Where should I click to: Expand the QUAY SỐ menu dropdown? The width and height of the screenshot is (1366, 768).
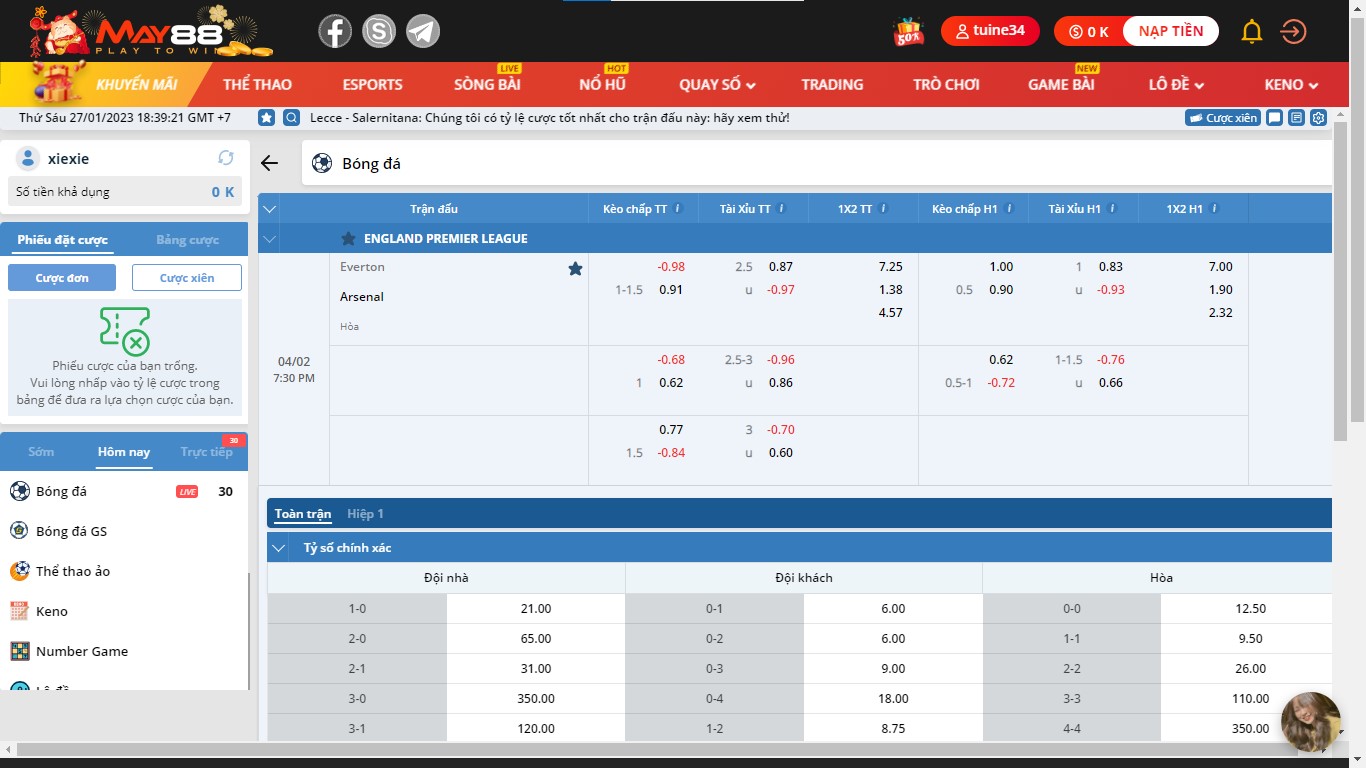[x=717, y=85]
